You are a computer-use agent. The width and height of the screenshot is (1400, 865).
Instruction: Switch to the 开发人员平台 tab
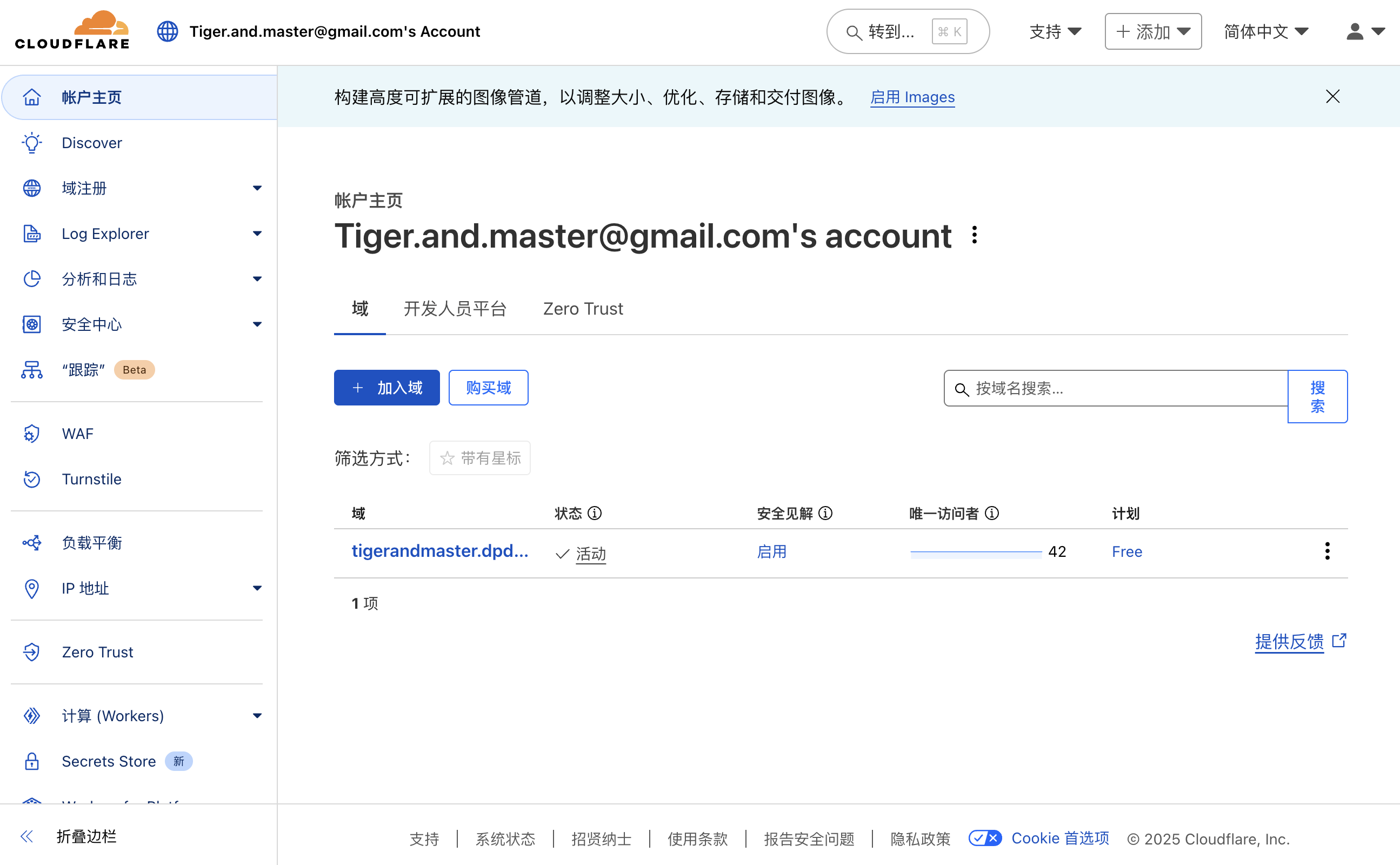click(455, 309)
